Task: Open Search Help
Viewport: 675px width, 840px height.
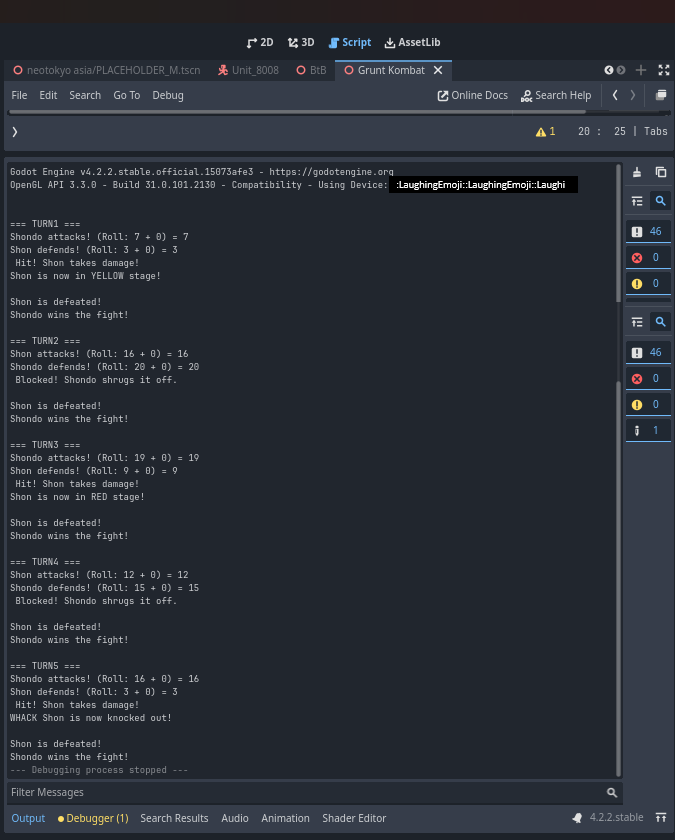Action: pyautogui.click(x=556, y=95)
